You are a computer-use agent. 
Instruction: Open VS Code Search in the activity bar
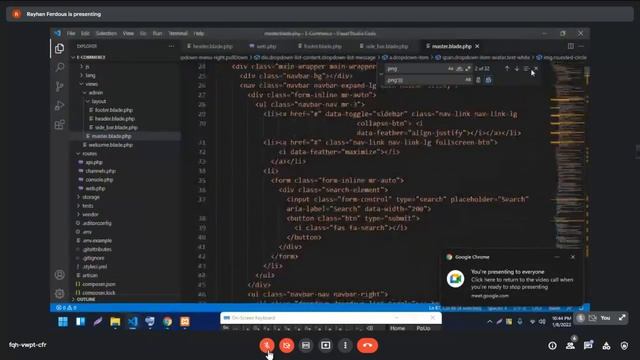tap(60, 67)
